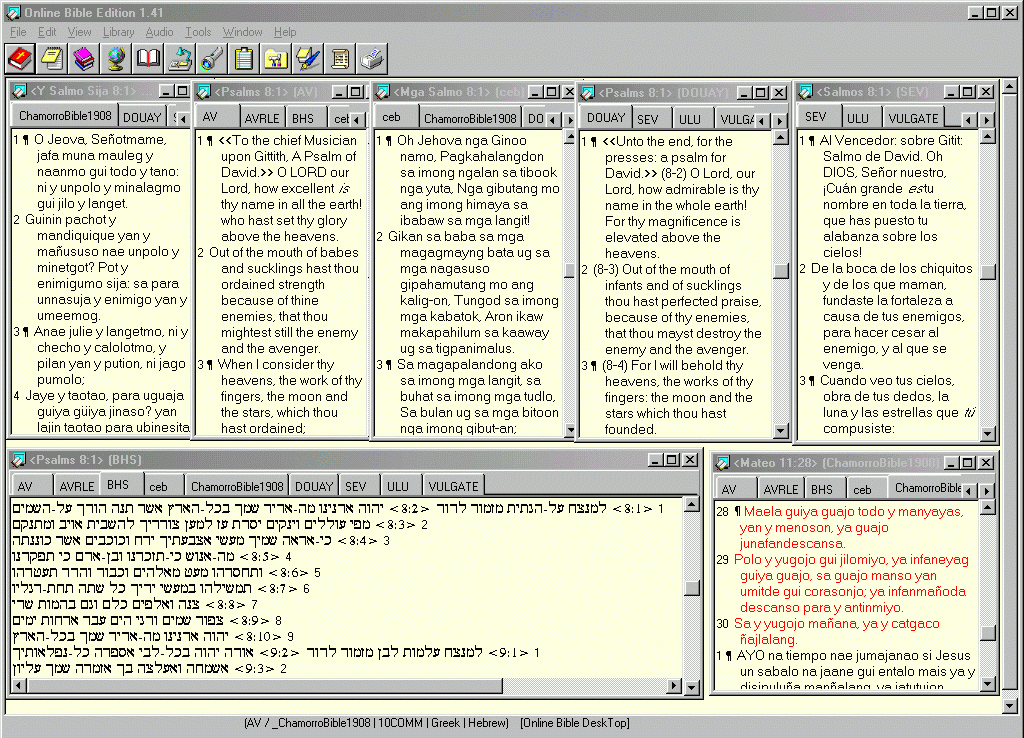
Task: Click verse "Maela guiya guajo todo y manyayas"
Action: coord(853,512)
